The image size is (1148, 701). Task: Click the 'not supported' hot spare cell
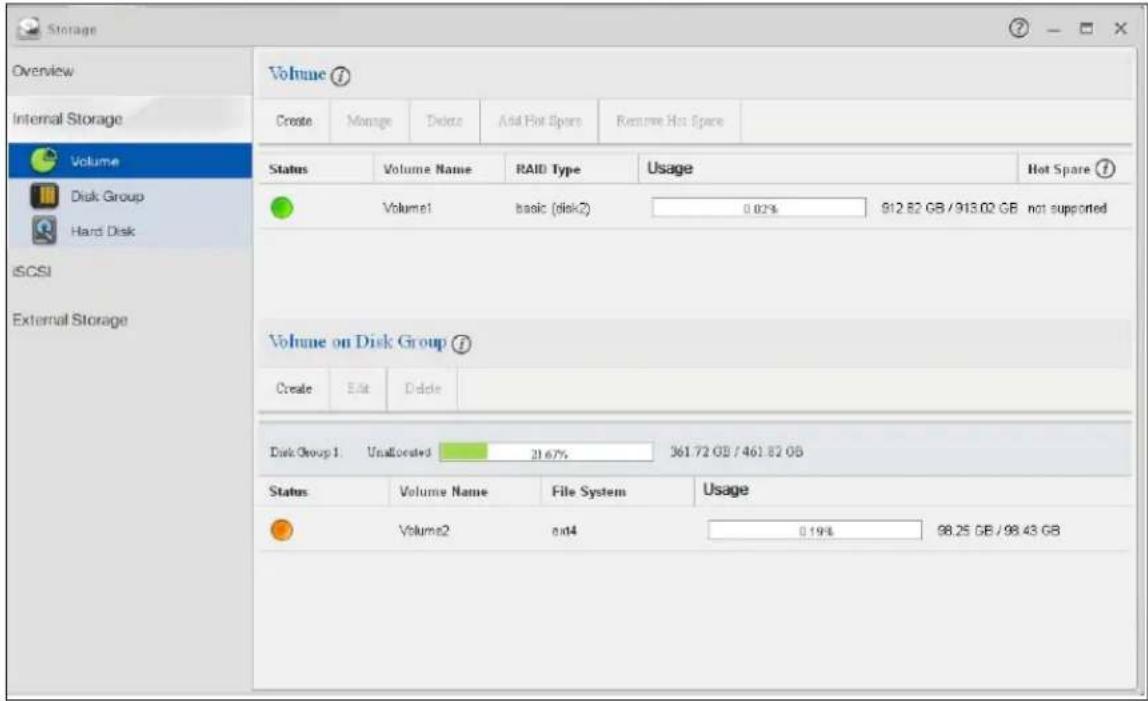pos(1067,209)
